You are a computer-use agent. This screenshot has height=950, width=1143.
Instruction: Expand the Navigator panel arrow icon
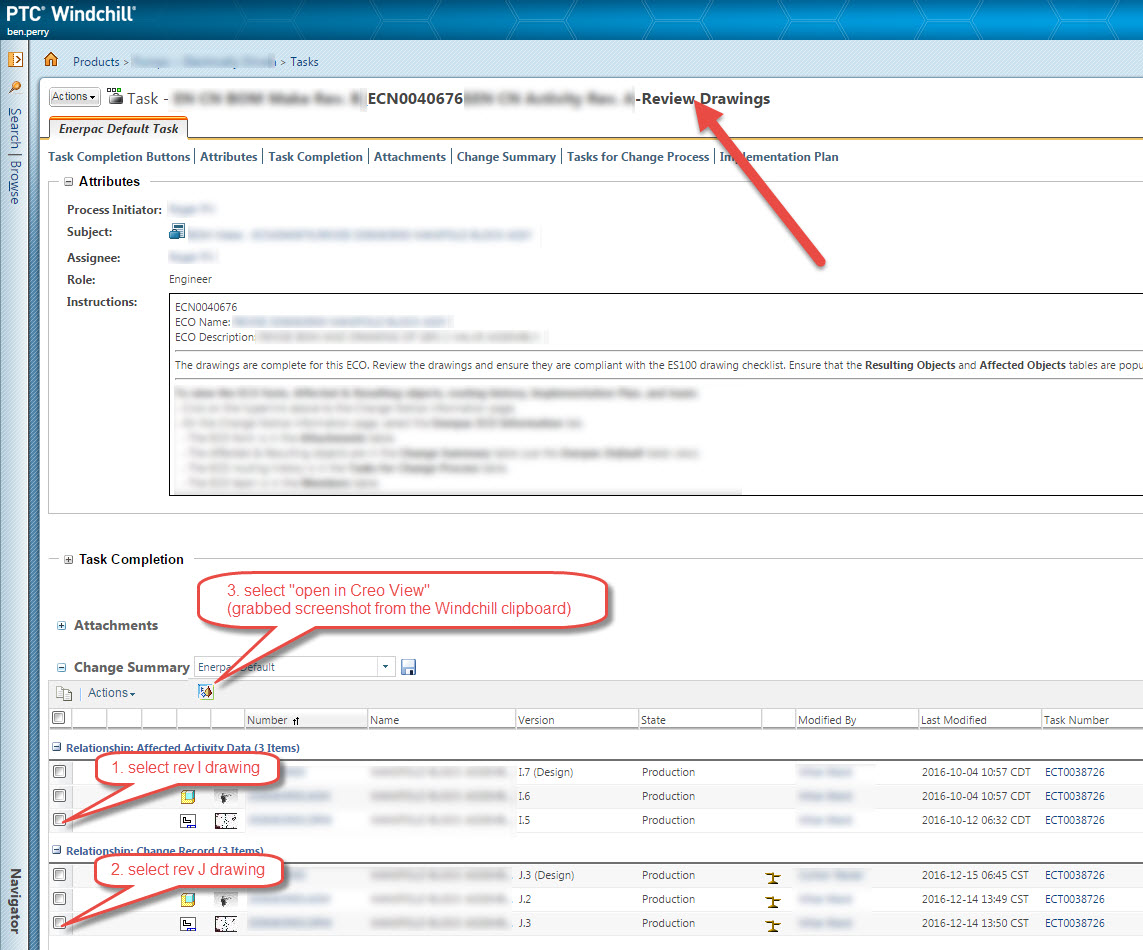coord(15,60)
